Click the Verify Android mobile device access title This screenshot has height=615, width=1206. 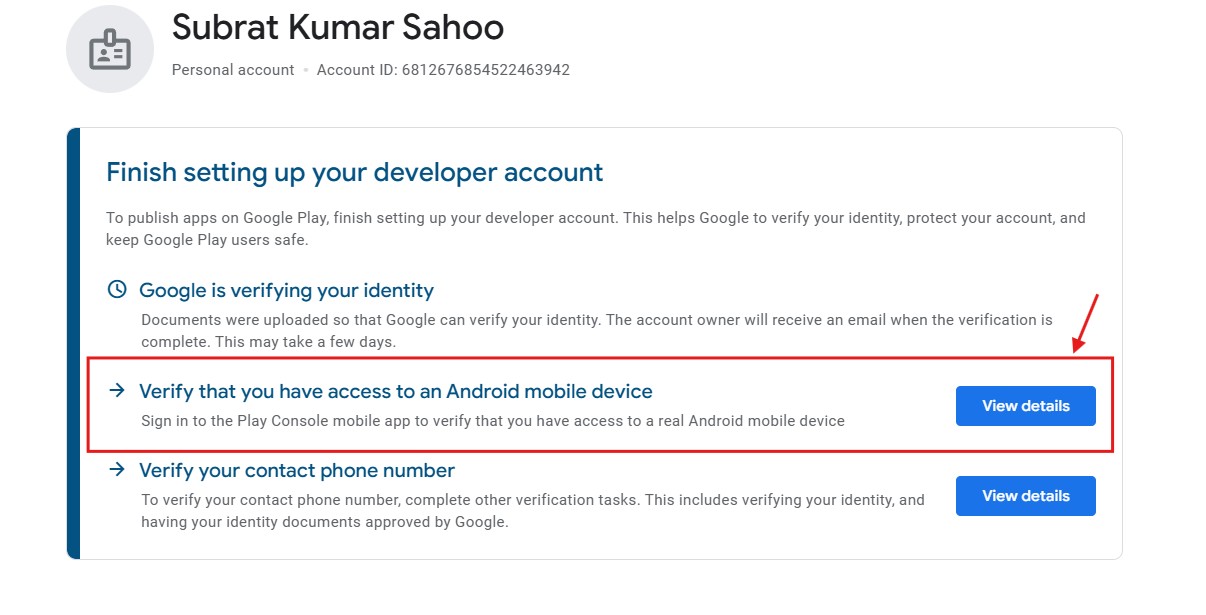pos(395,391)
